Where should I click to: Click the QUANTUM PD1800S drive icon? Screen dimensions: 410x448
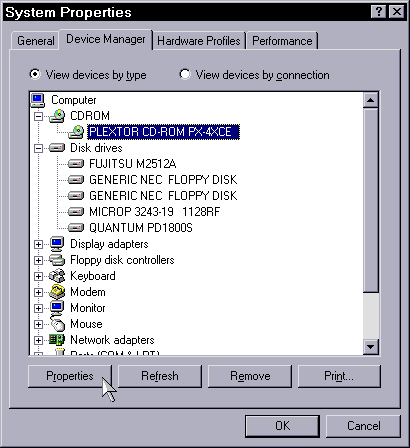point(76,228)
